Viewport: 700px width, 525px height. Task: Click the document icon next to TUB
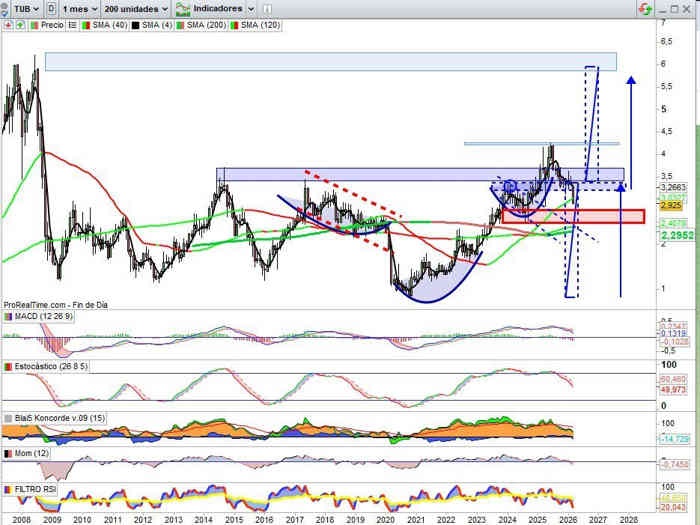pos(52,8)
